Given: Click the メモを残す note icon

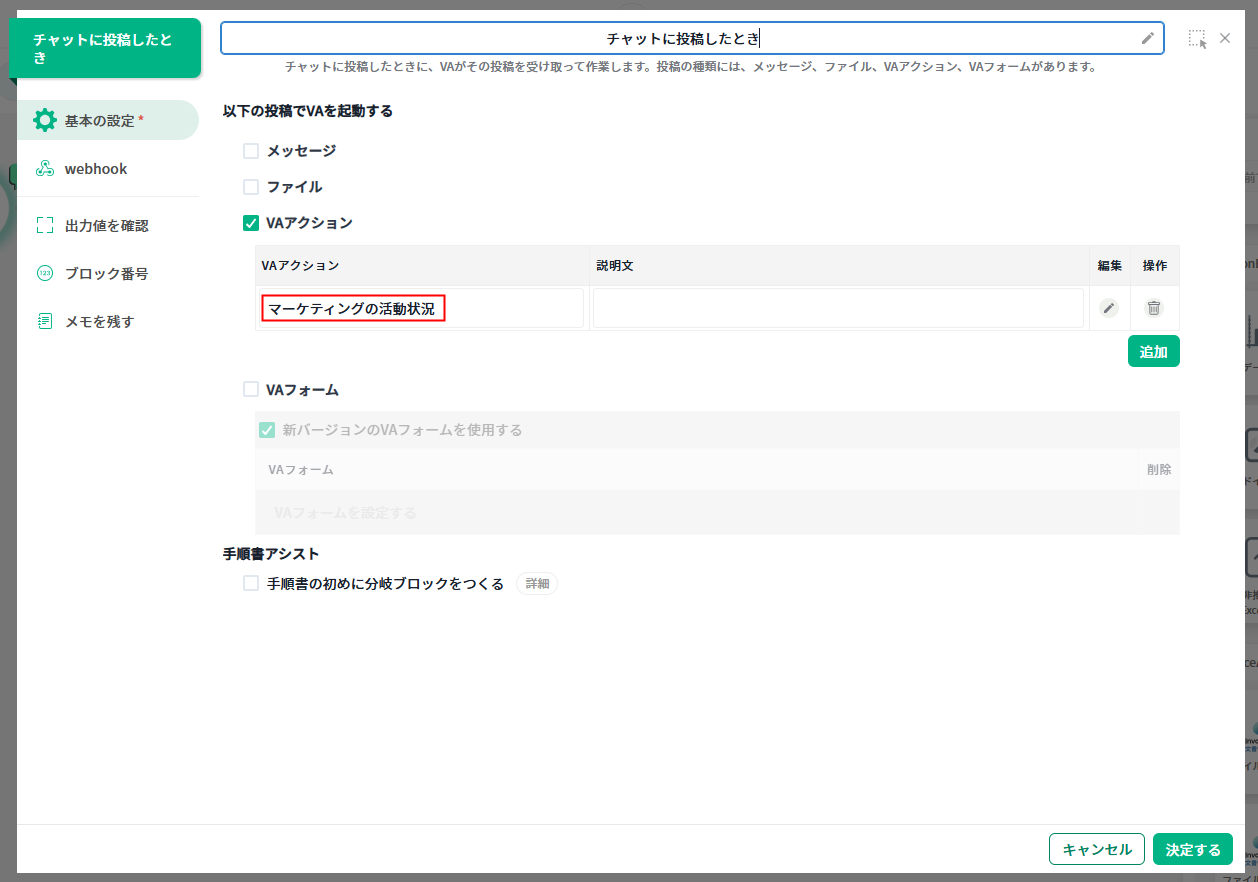Looking at the screenshot, I should tap(45, 322).
